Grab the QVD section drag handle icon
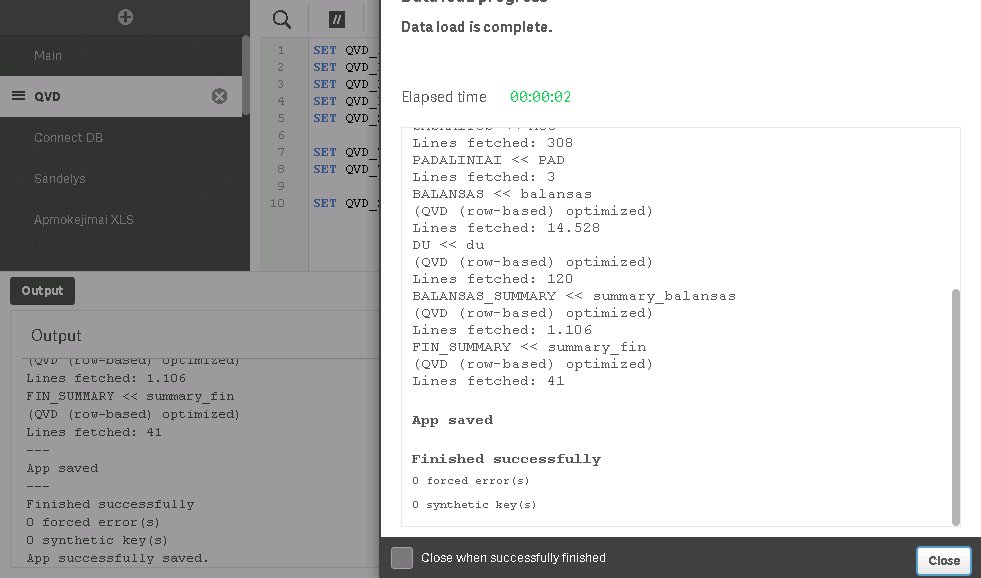981x578 pixels. 19,96
